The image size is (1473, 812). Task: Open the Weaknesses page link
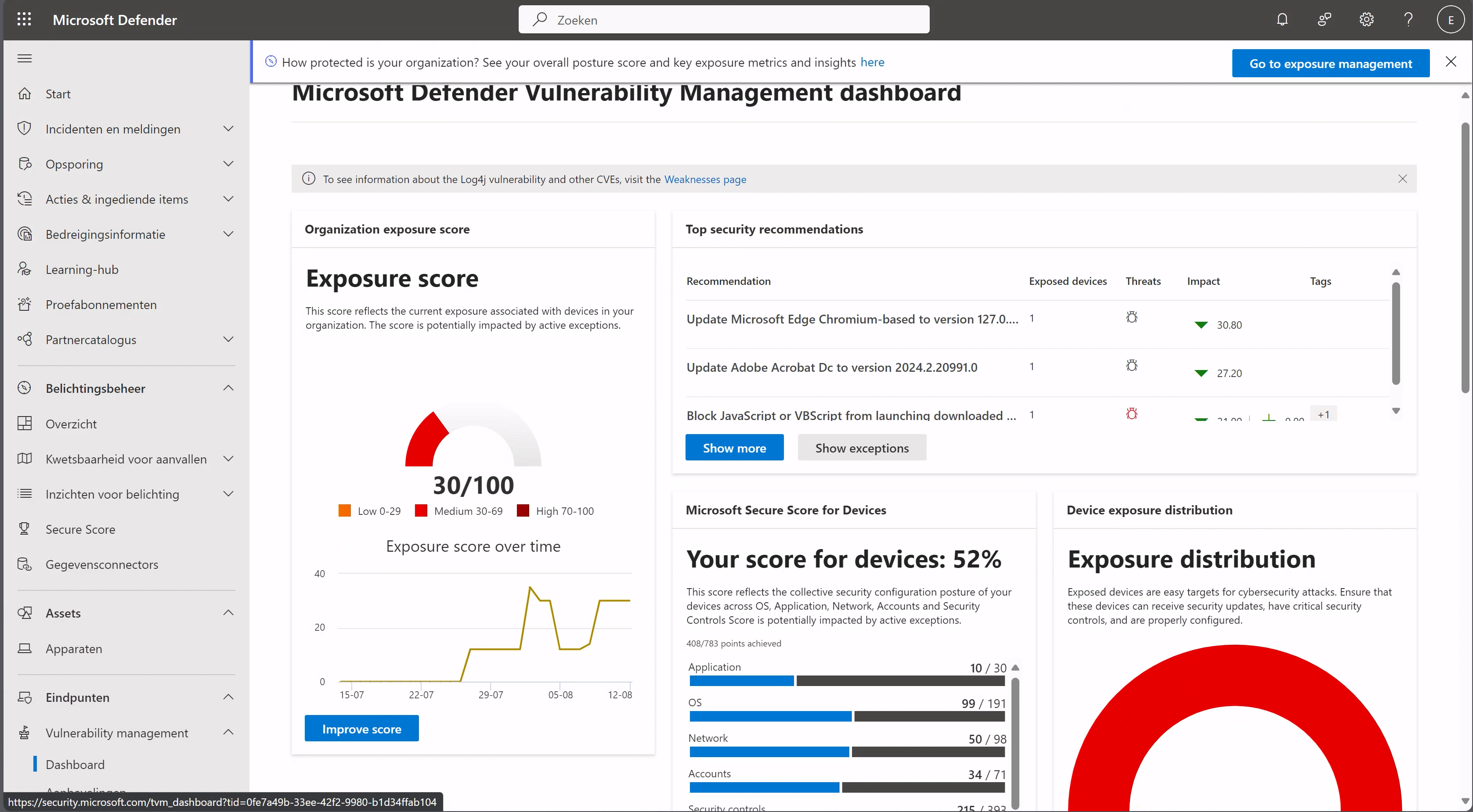point(705,180)
